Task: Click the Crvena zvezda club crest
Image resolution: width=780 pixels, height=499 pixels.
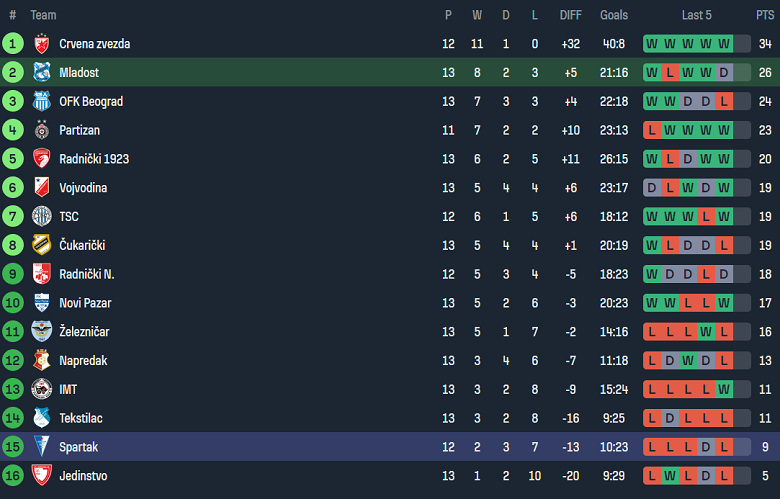Action: 41,43
